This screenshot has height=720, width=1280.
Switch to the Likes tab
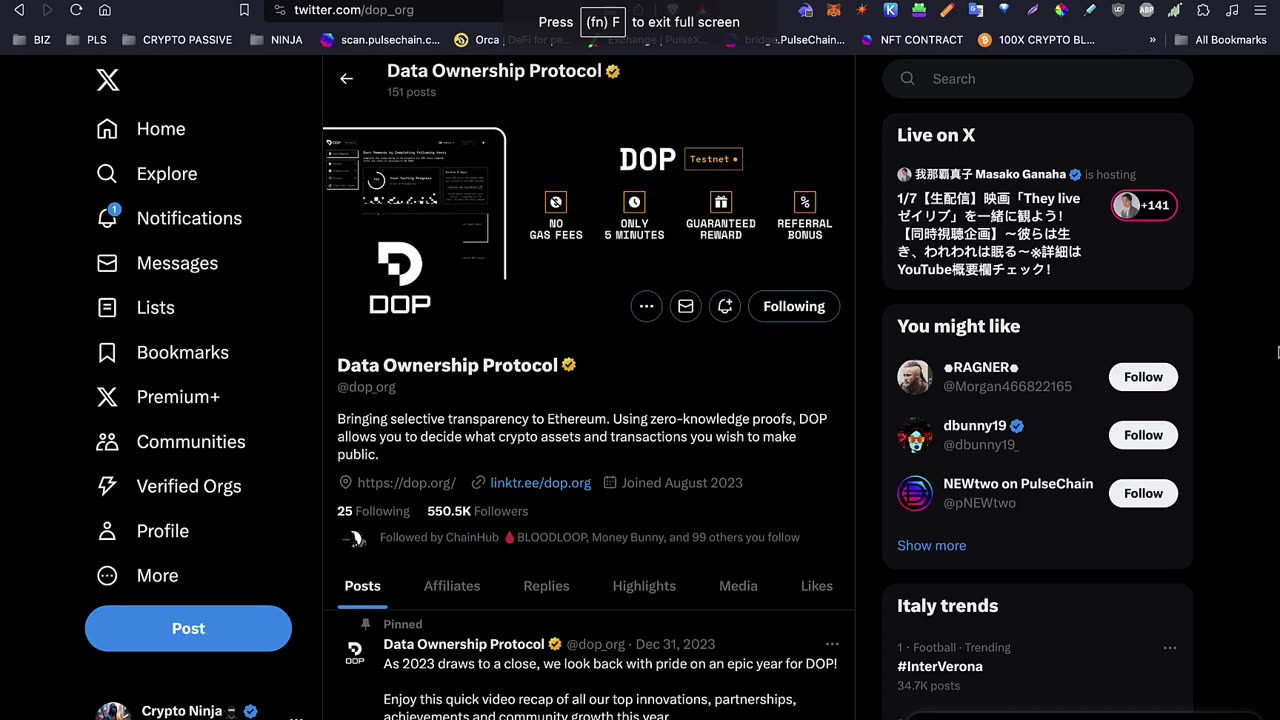816,586
